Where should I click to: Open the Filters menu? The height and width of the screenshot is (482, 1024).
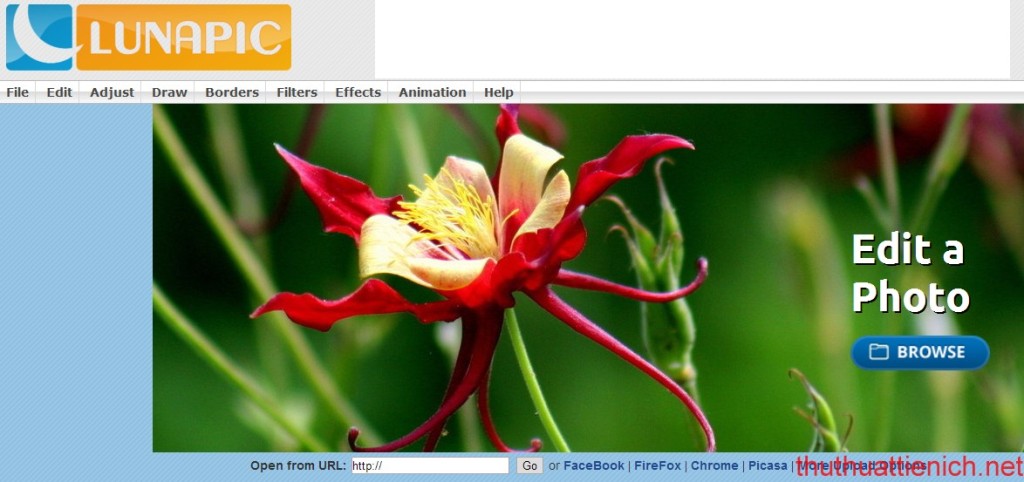pyautogui.click(x=297, y=92)
